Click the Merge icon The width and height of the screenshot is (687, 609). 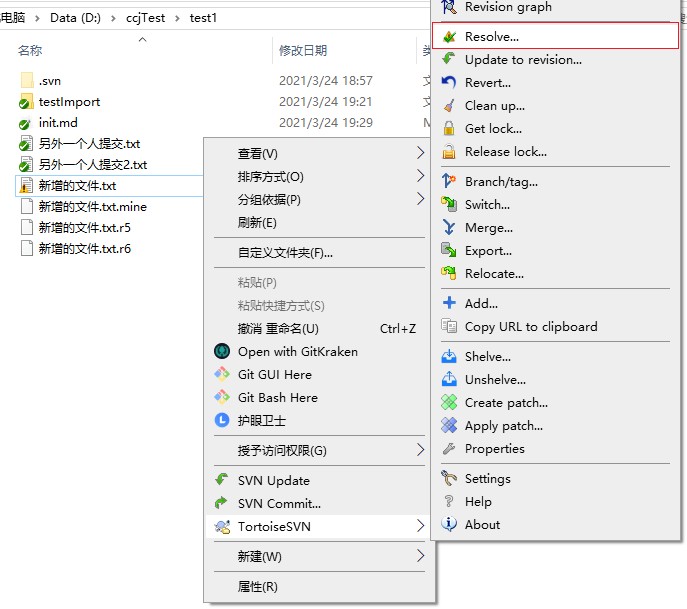[x=449, y=228]
